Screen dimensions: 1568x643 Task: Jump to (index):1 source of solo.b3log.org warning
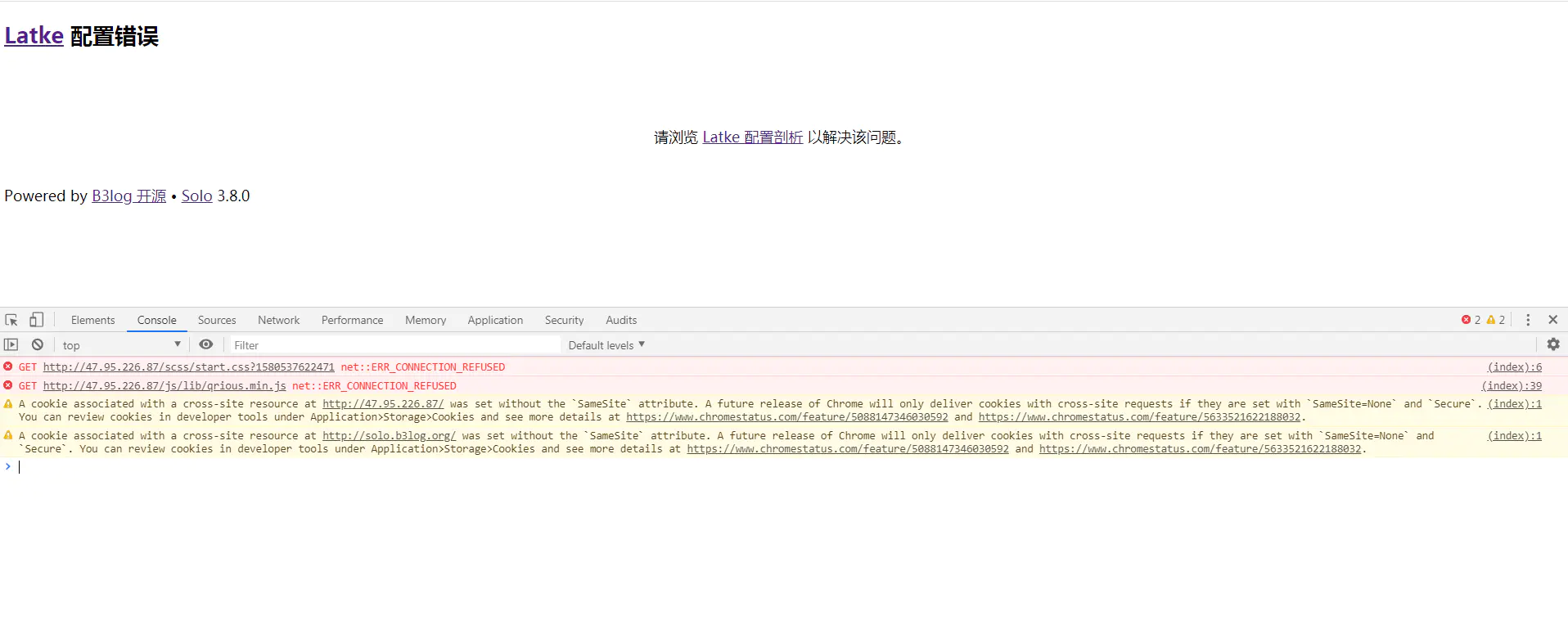[x=1514, y=436]
